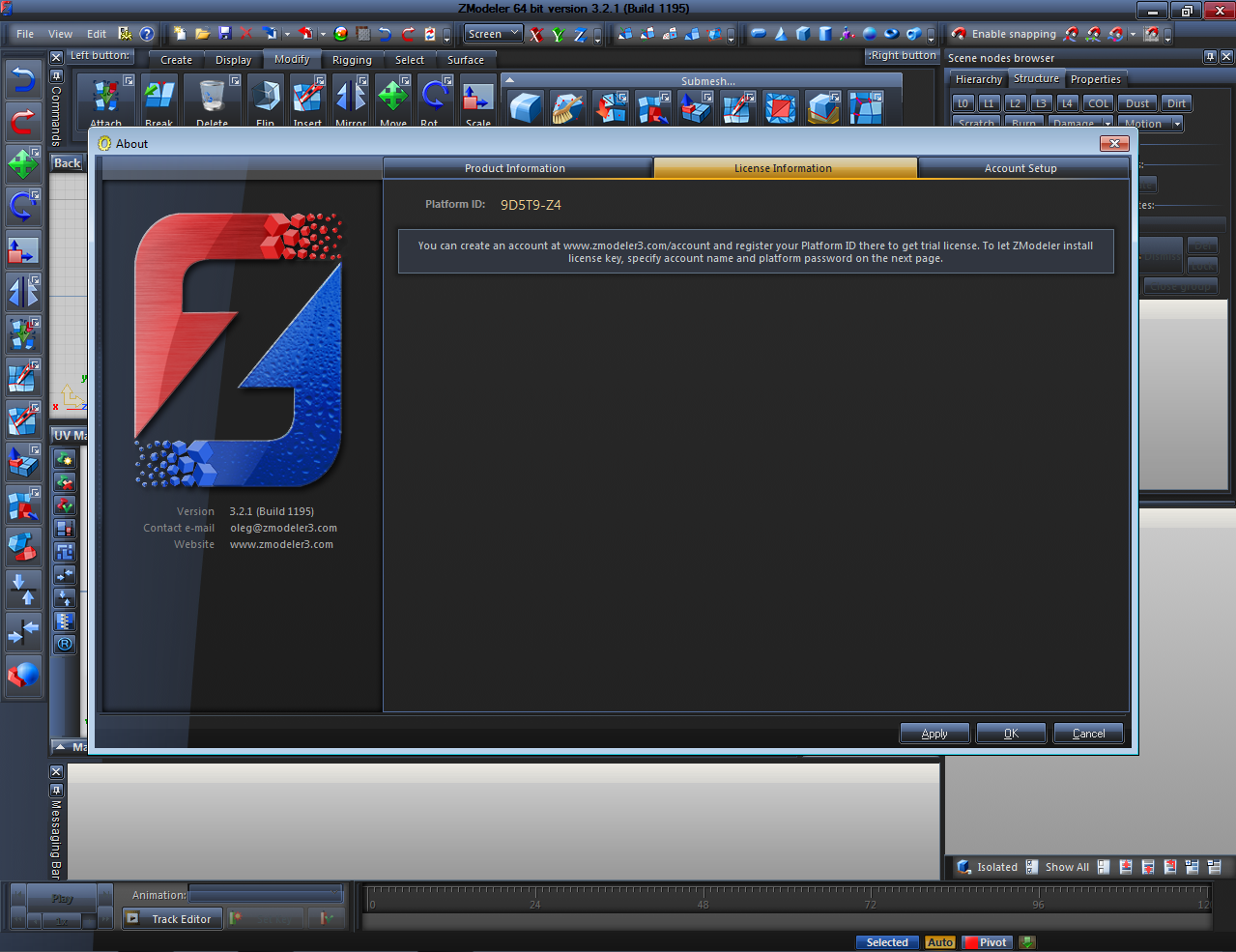The image size is (1236, 952).
Task: Expand the Motion dropdown arrow
Action: (1177, 124)
